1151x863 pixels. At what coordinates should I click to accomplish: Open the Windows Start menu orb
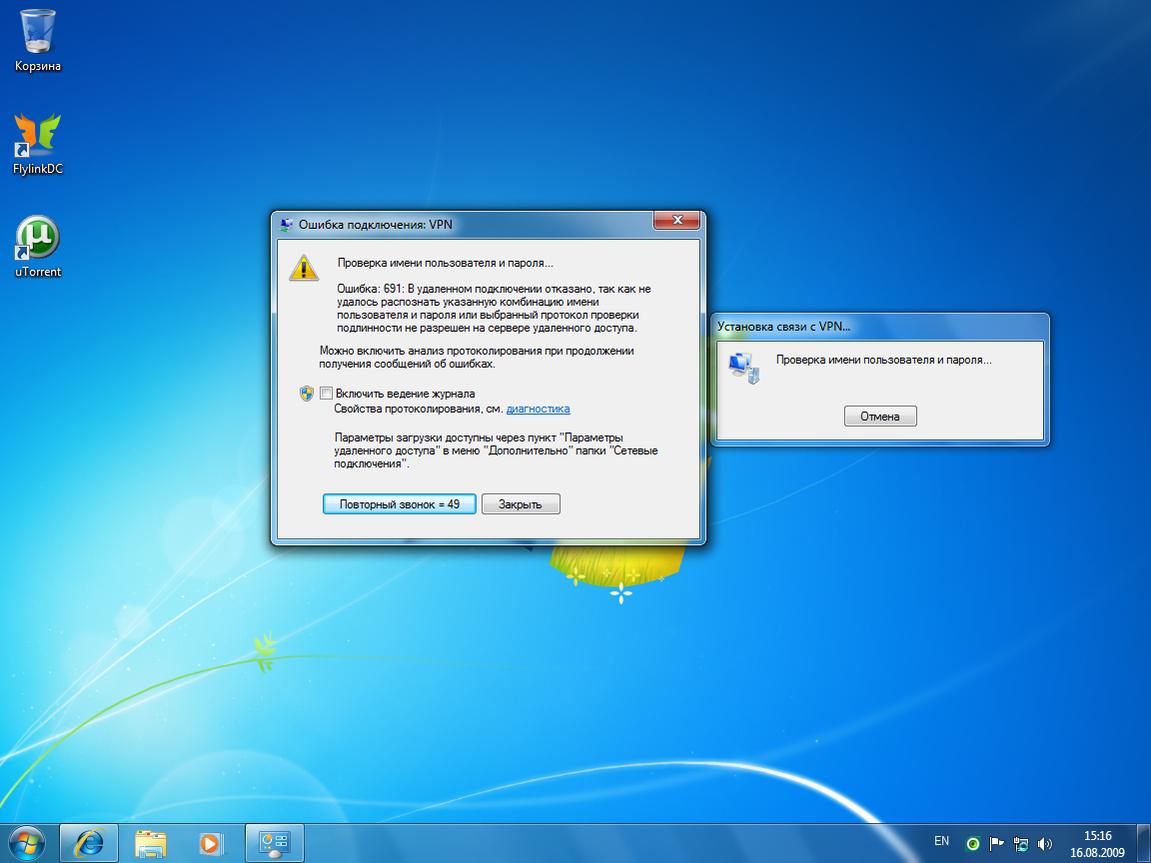coord(27,842)
